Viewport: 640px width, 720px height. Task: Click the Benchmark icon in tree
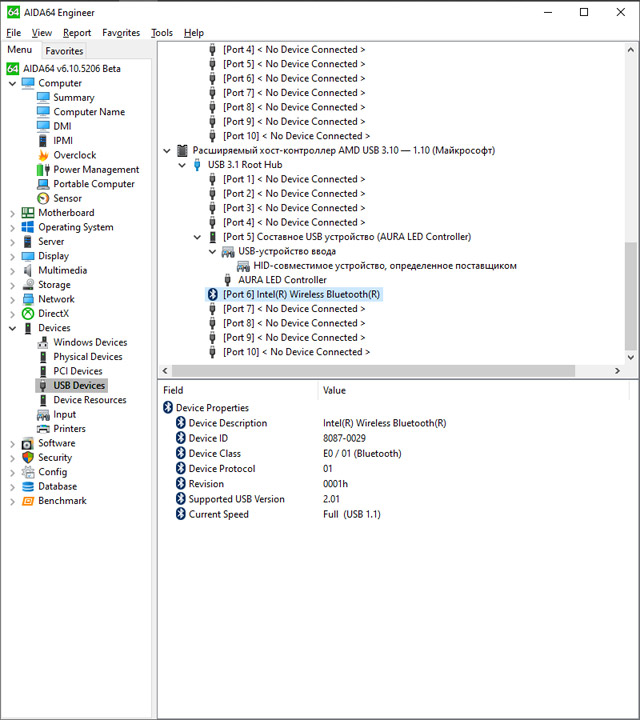point(28,501)
